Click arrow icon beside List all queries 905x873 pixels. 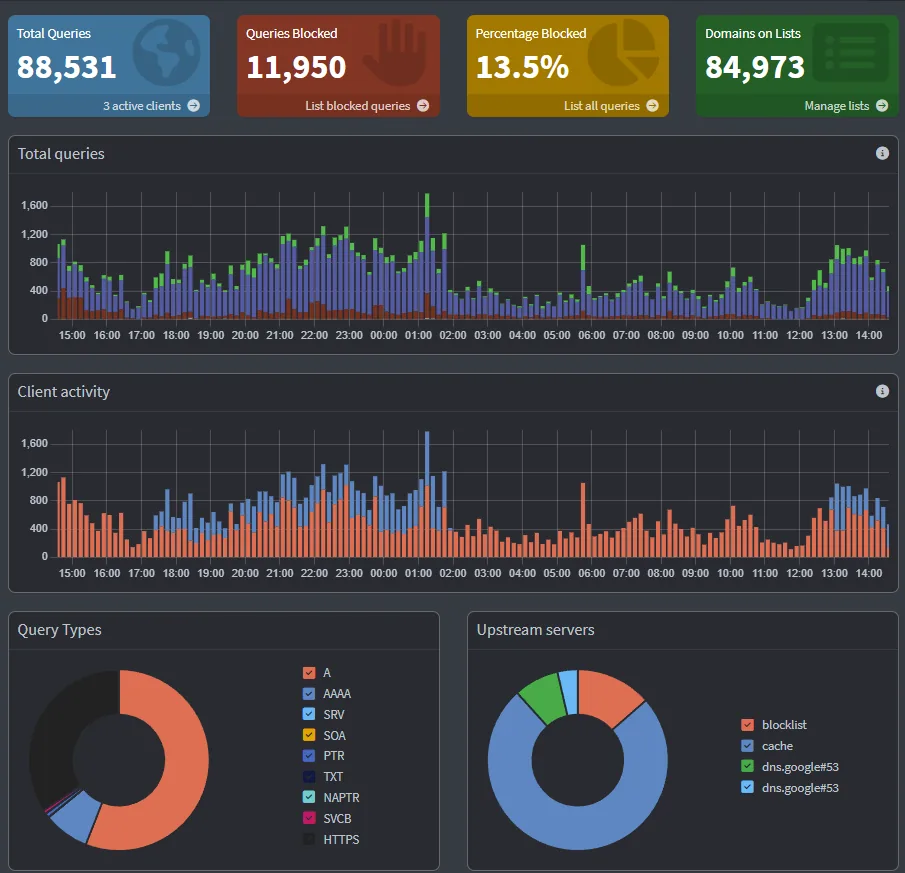652,106
